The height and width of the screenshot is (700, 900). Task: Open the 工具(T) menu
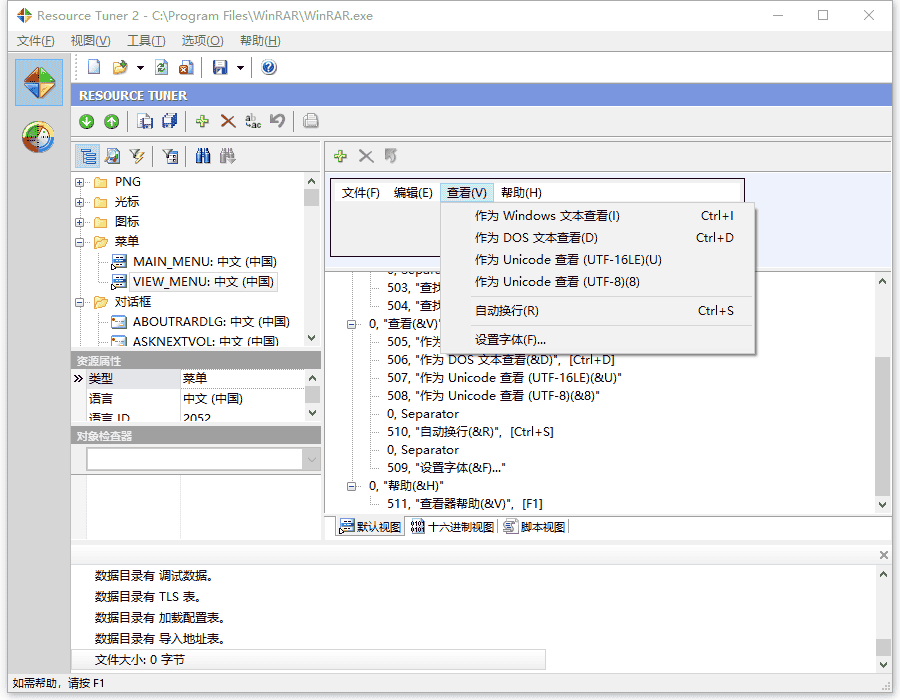146,41
